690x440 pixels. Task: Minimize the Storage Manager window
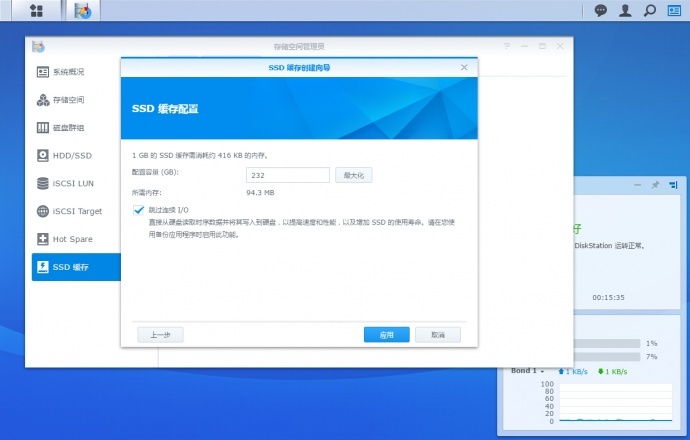tap(525, 46)
